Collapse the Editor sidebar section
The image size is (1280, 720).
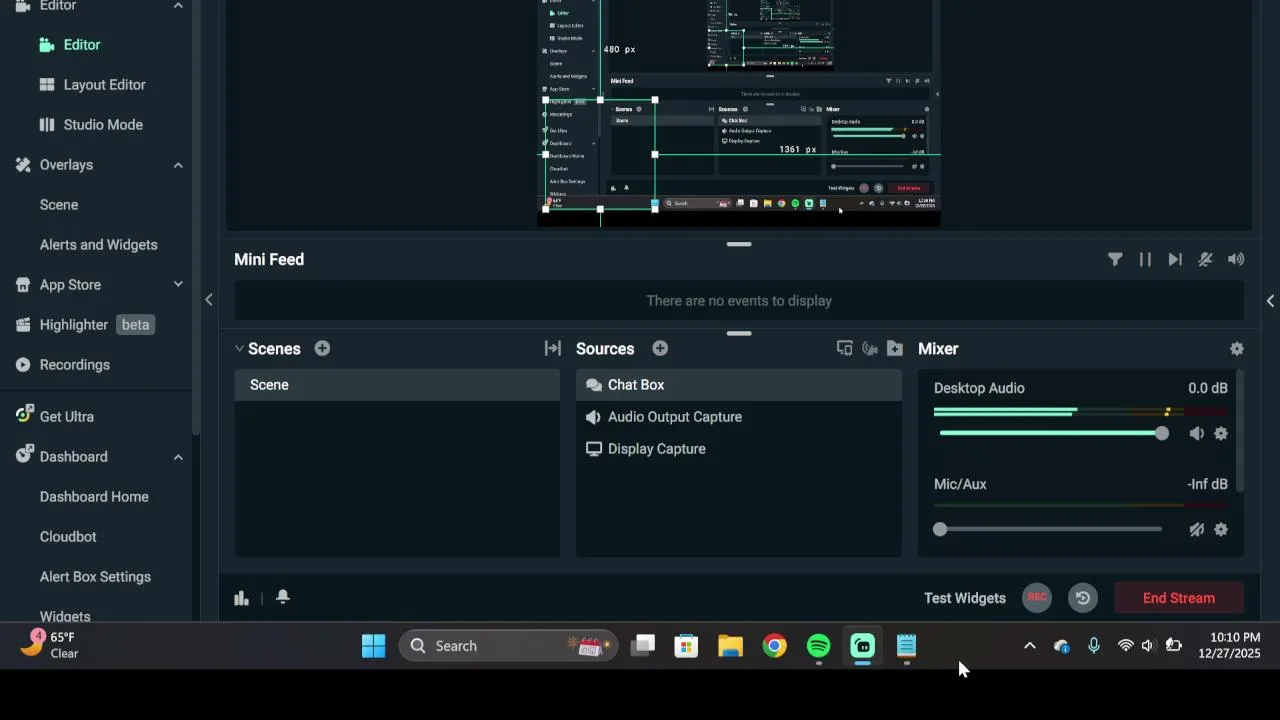[178, 6]
